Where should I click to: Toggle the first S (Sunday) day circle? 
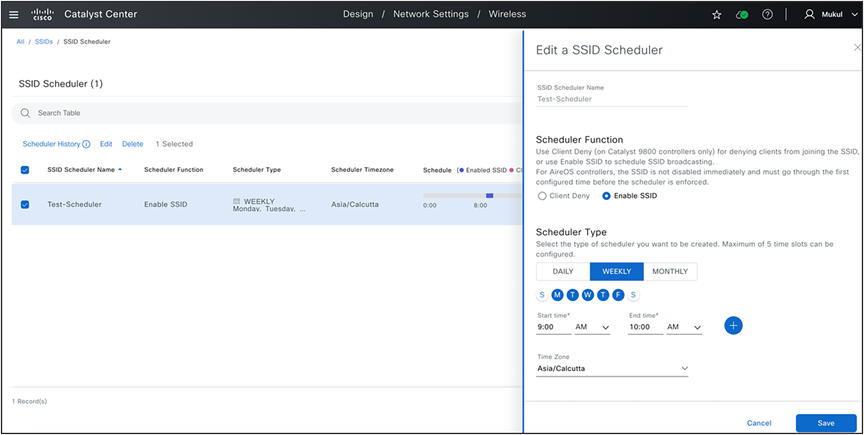[x=542, y=295]
